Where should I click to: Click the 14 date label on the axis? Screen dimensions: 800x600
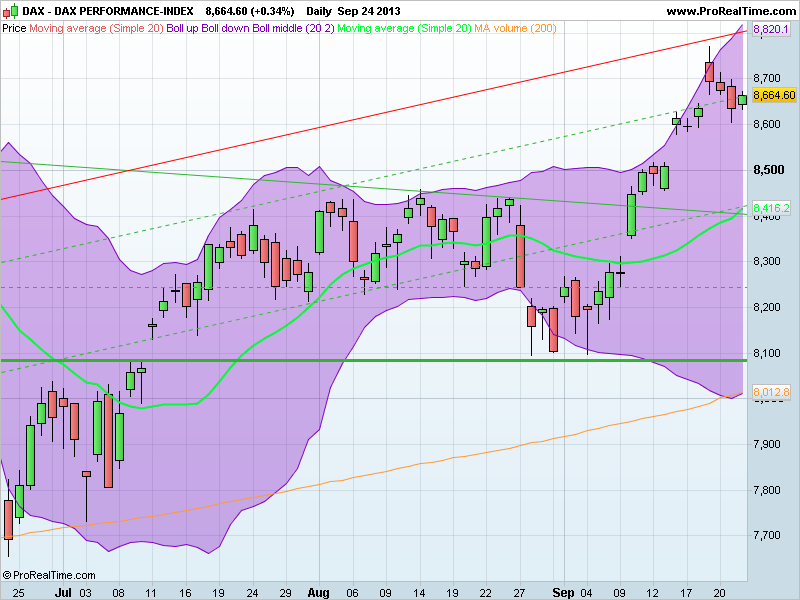click(x=419, y=593)
